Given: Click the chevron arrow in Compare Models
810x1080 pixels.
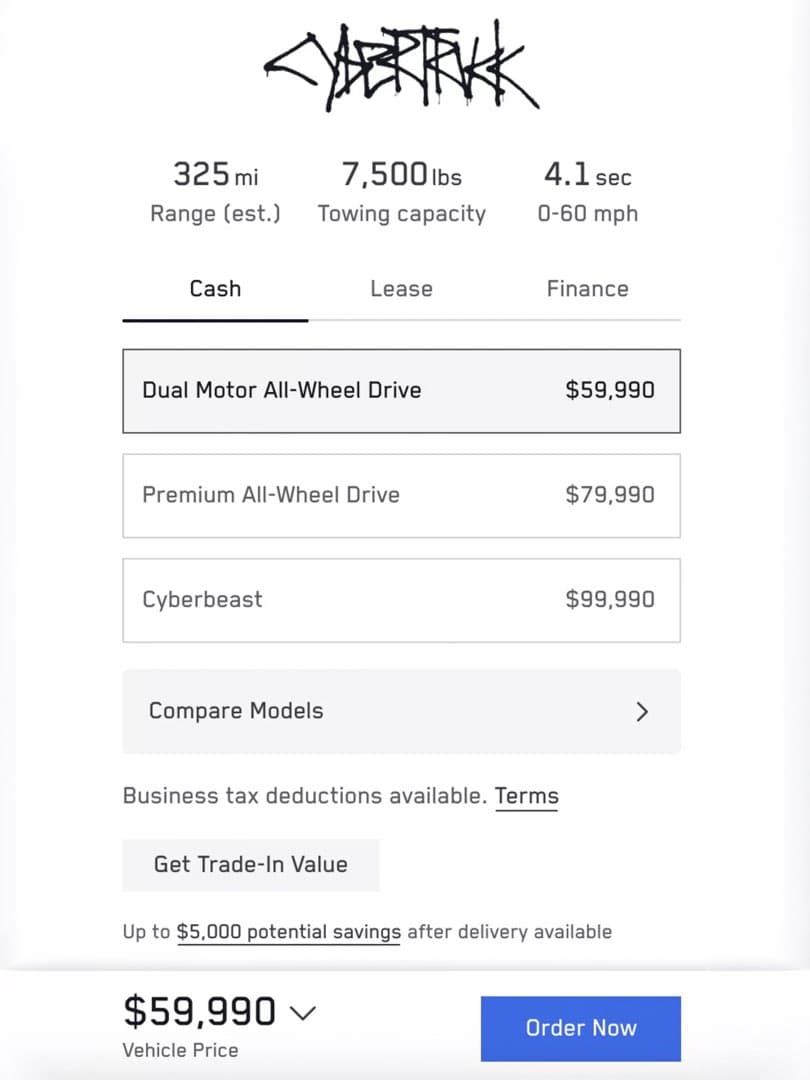Looking at the screenshot, I should [642, 712].
